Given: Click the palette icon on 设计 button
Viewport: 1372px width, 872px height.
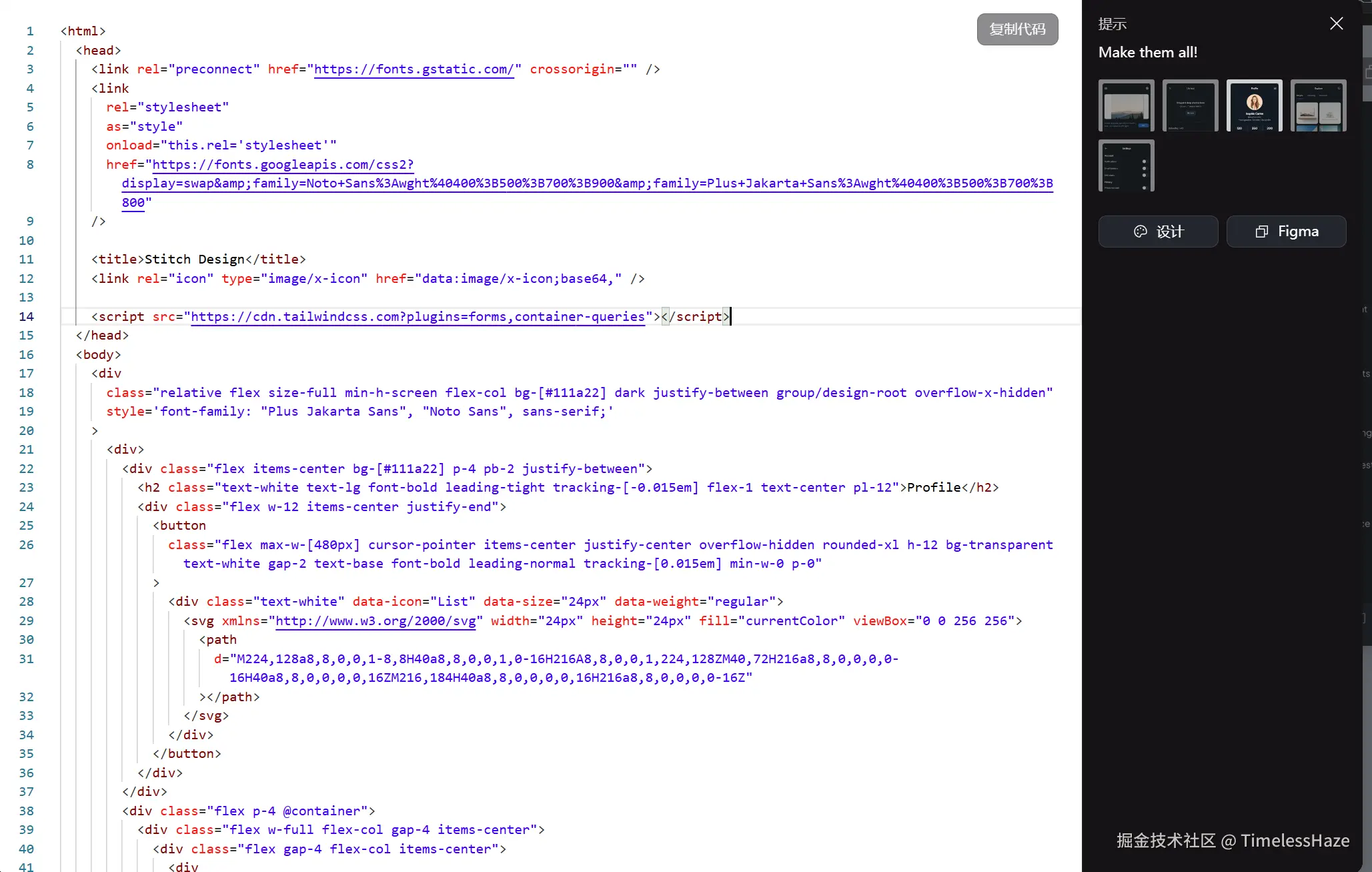Looking at the screenshot, I should (x=1140, y=232).
